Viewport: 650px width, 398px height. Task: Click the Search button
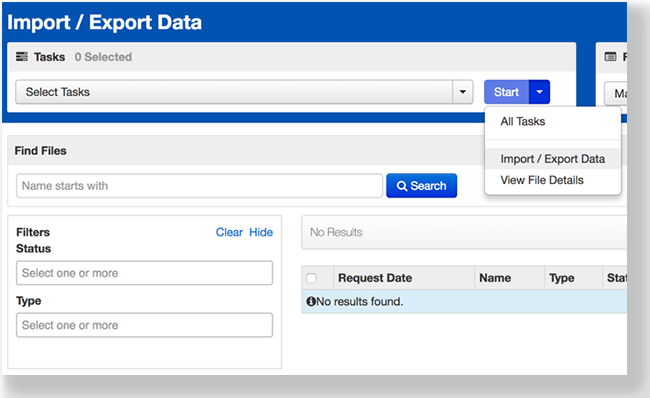422,186
